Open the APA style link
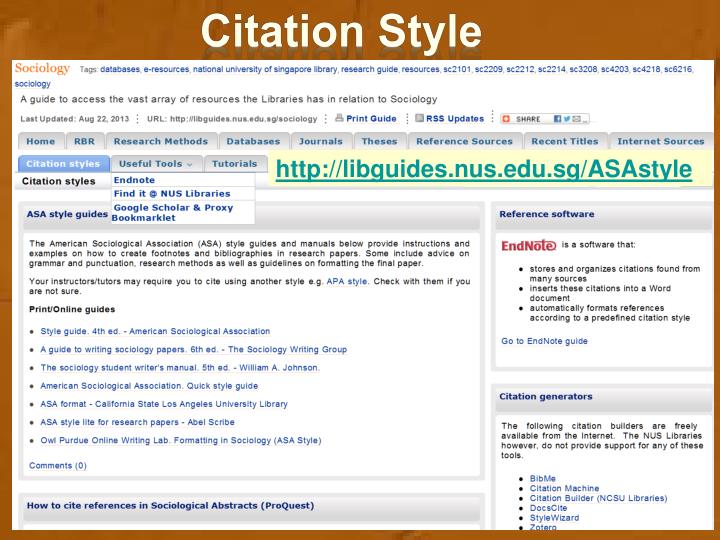 [x=347, y=281]
